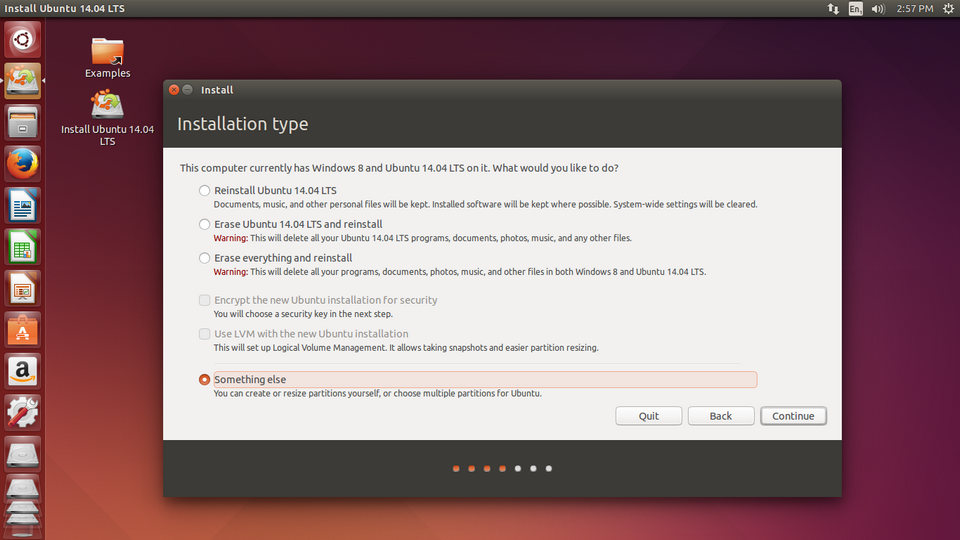Image resolution: width=960 pixels, height=540 pixels.
Task: Tick Encrypt the new Ubuntu installation checkbox
Action: click(204, 300)
